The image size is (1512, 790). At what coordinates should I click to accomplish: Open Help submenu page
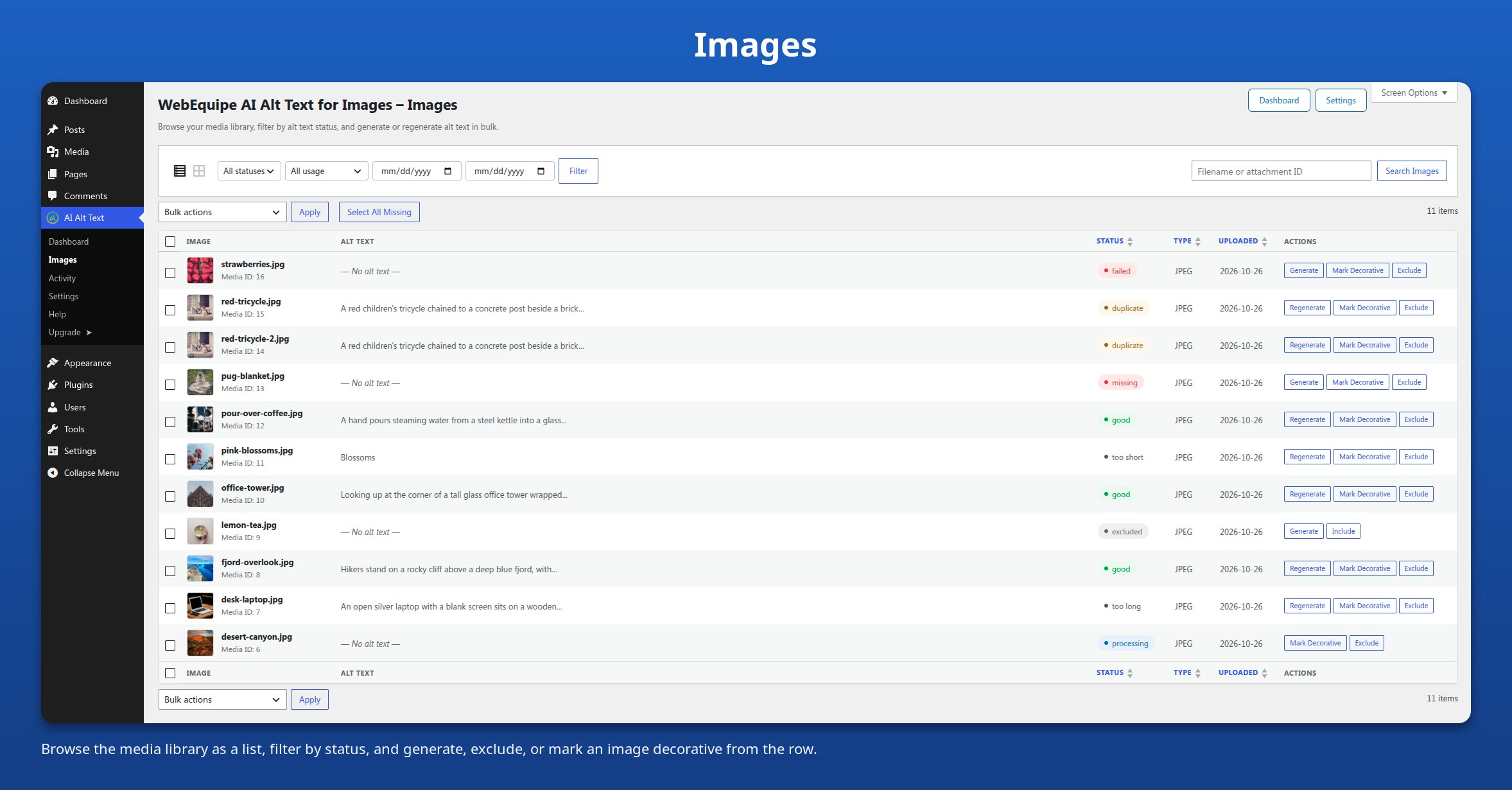pyautogui.click(x=57, y=314)
